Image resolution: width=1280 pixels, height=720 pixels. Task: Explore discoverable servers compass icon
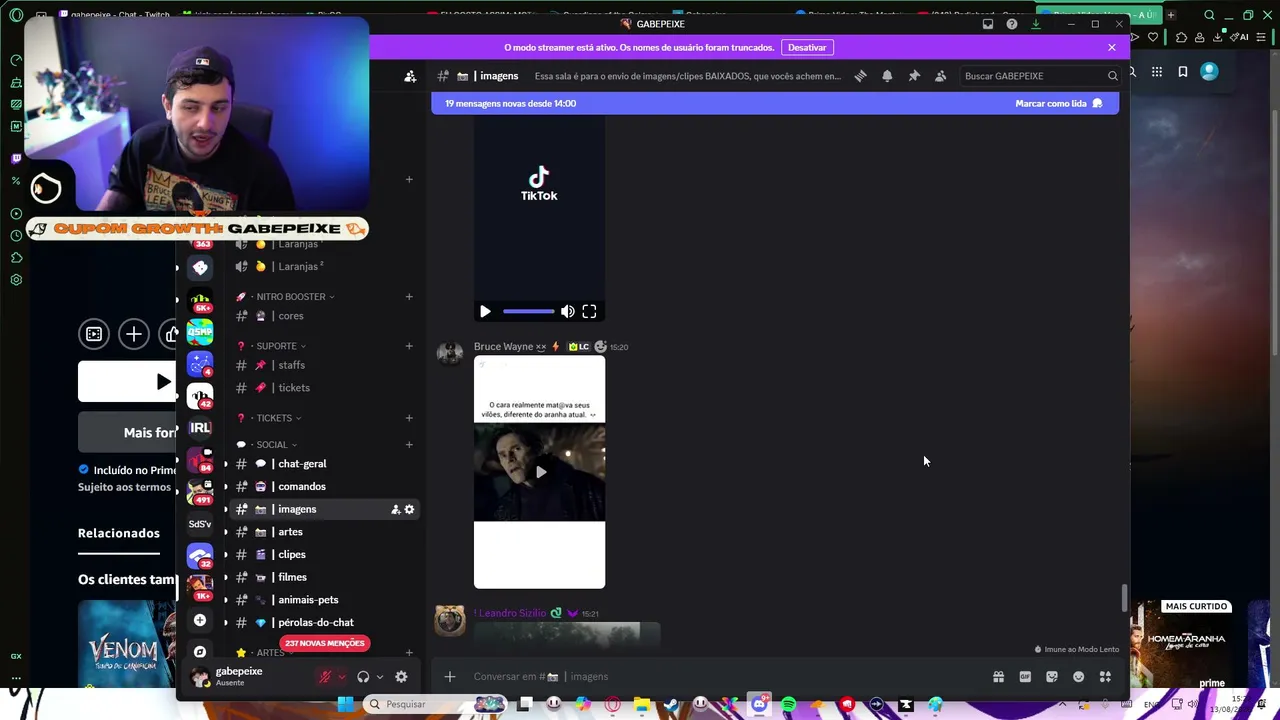200,652
